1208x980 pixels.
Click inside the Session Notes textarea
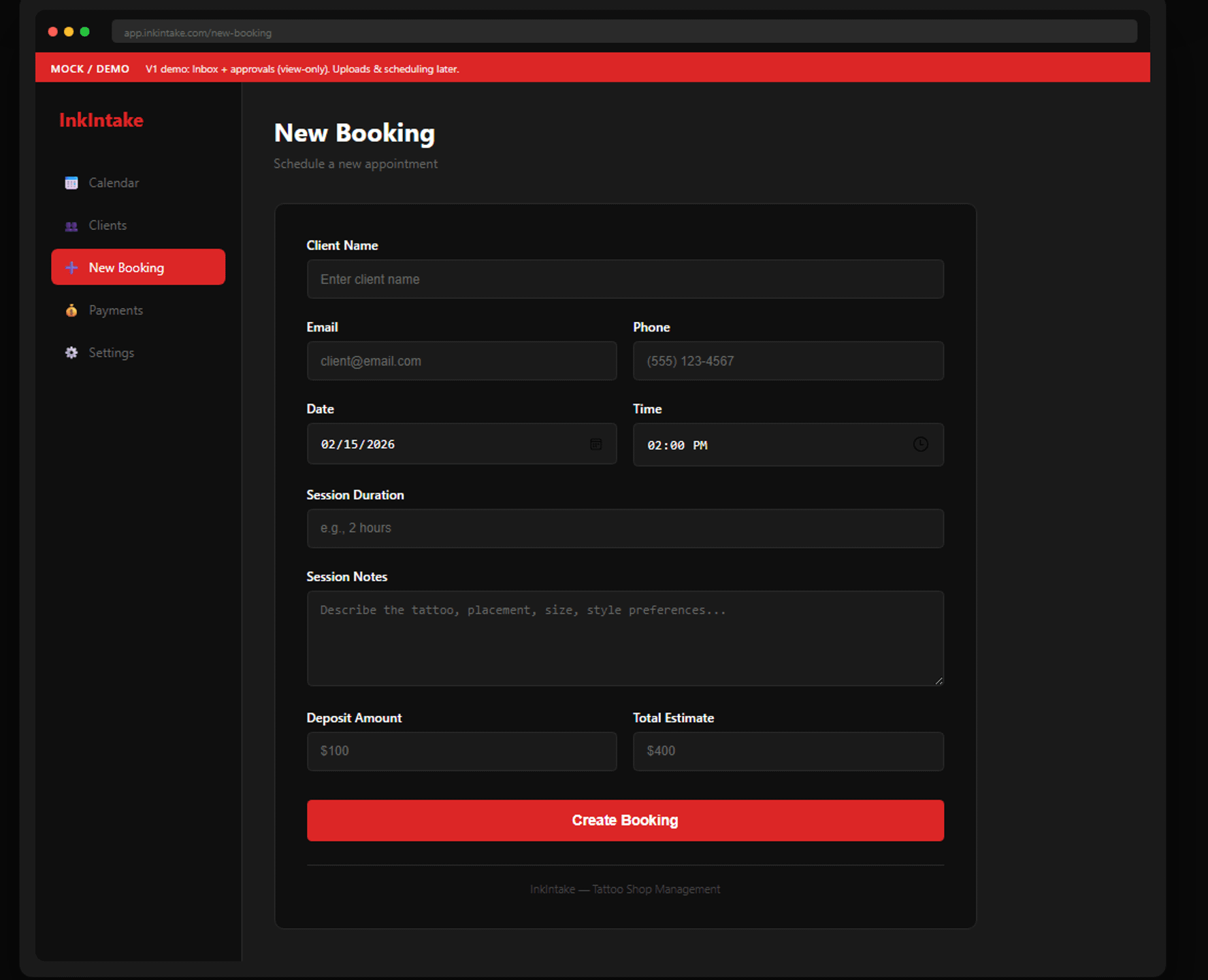pyautogui.click(x=625, y=638)
